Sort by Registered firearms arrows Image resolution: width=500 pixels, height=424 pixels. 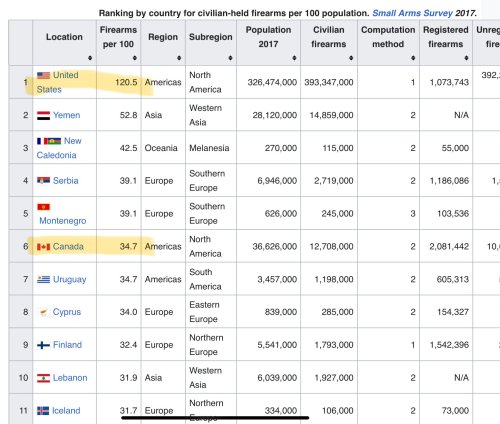[466, 58]
